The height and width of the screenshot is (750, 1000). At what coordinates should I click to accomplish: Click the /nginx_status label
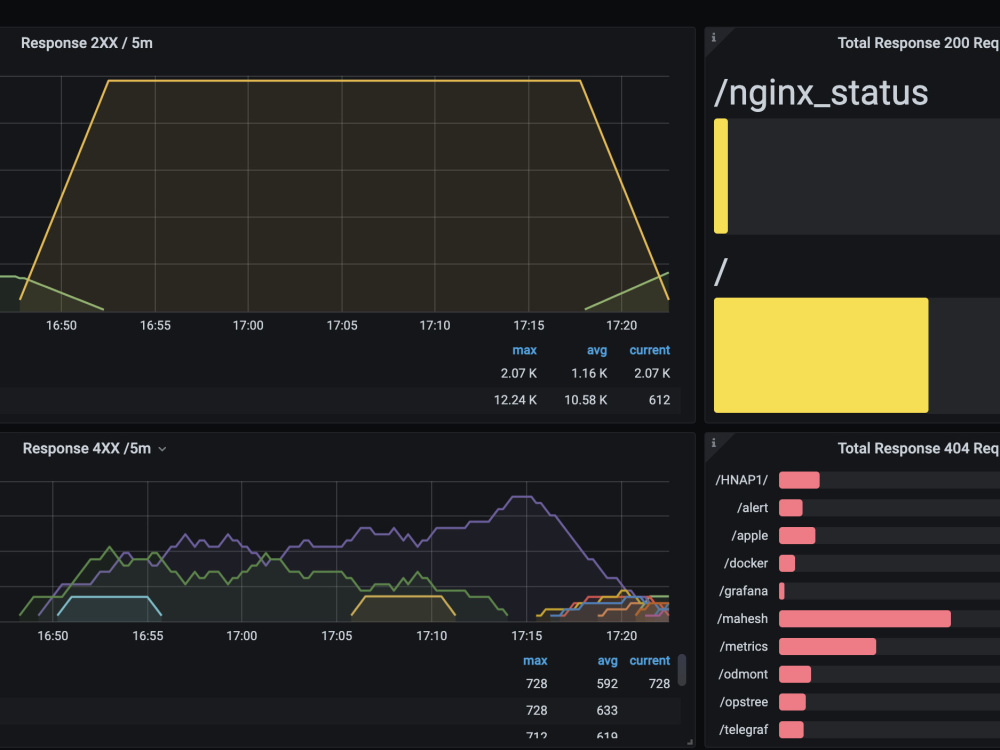pyautogui.click(x=821, y=93)
